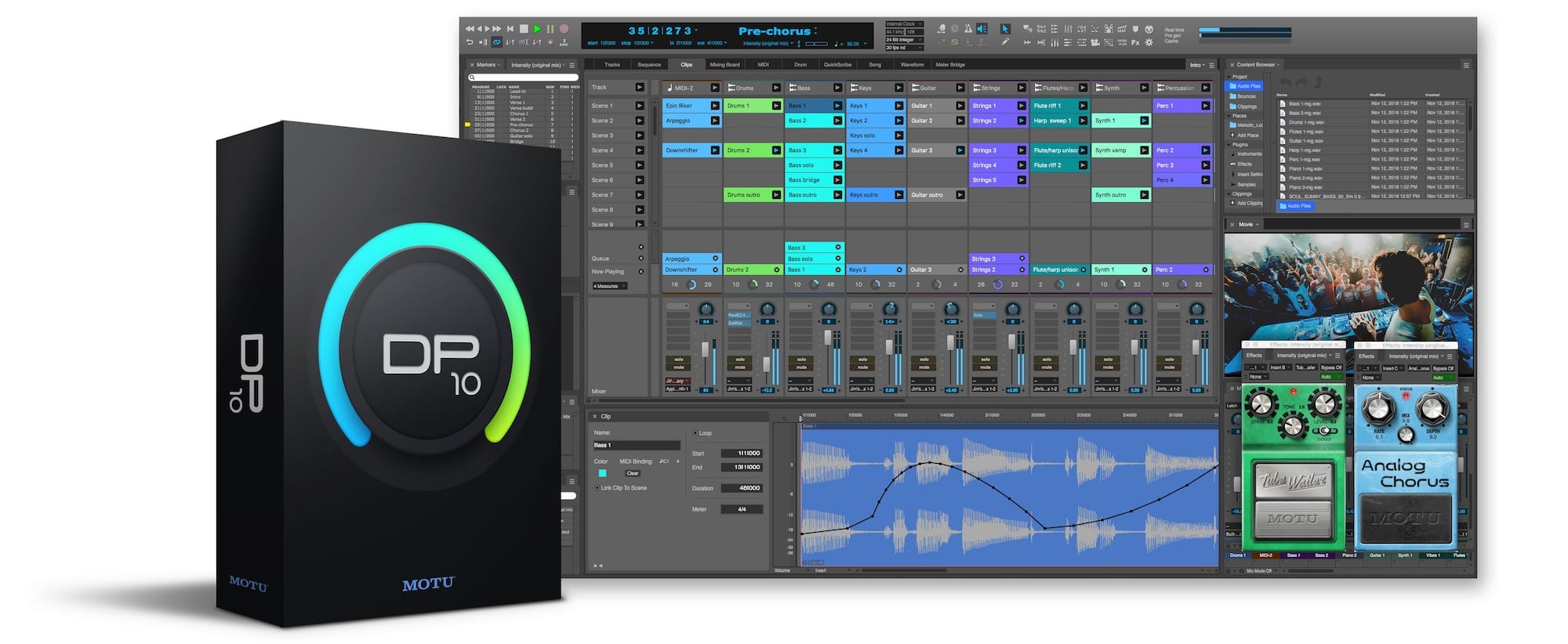Open the 24 Bit Integer format dropdown
1568x644 pixels.
pyautogui.click(x=905, y=40)
